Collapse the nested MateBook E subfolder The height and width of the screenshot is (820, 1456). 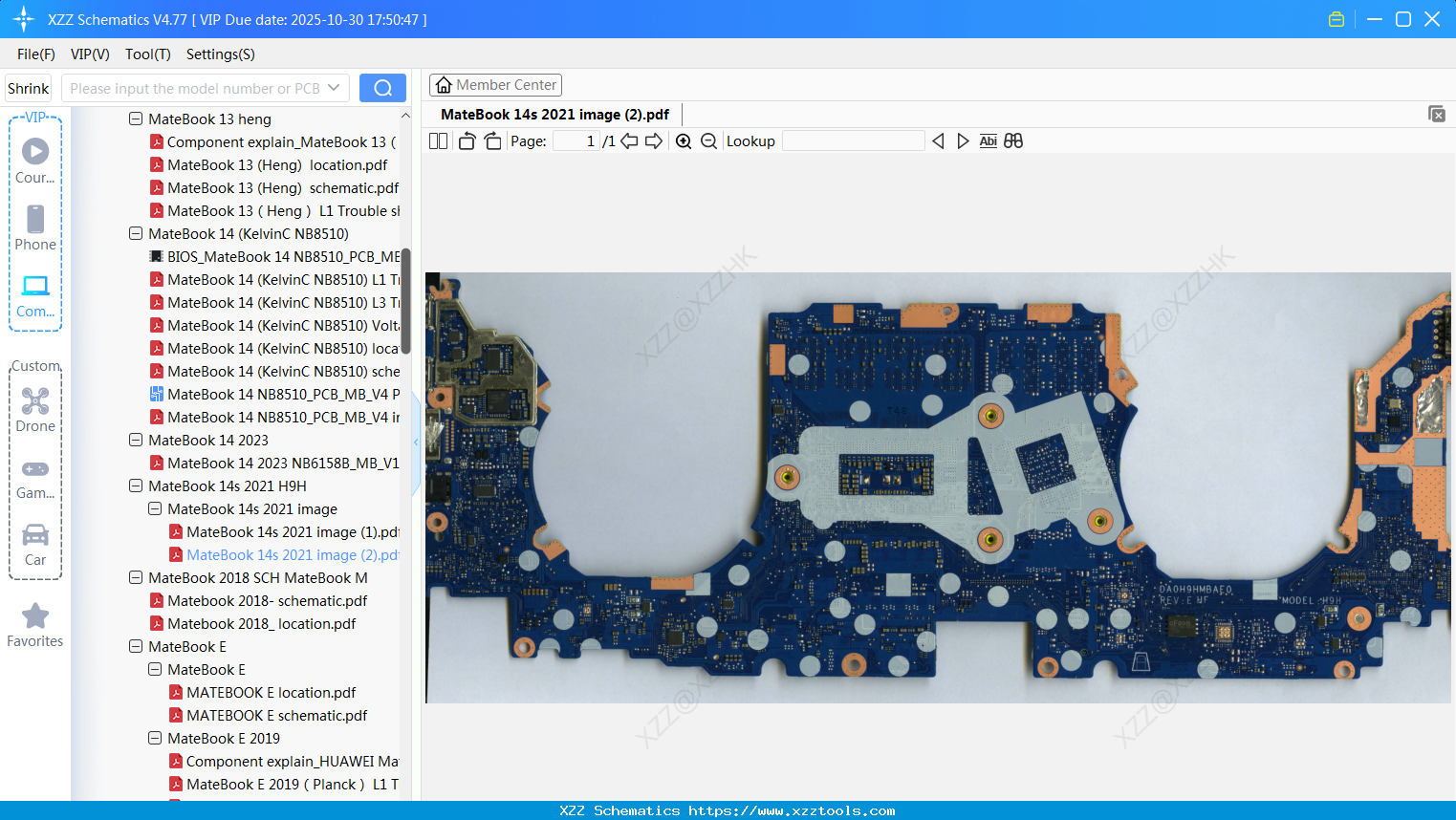(x=155, y=670)
